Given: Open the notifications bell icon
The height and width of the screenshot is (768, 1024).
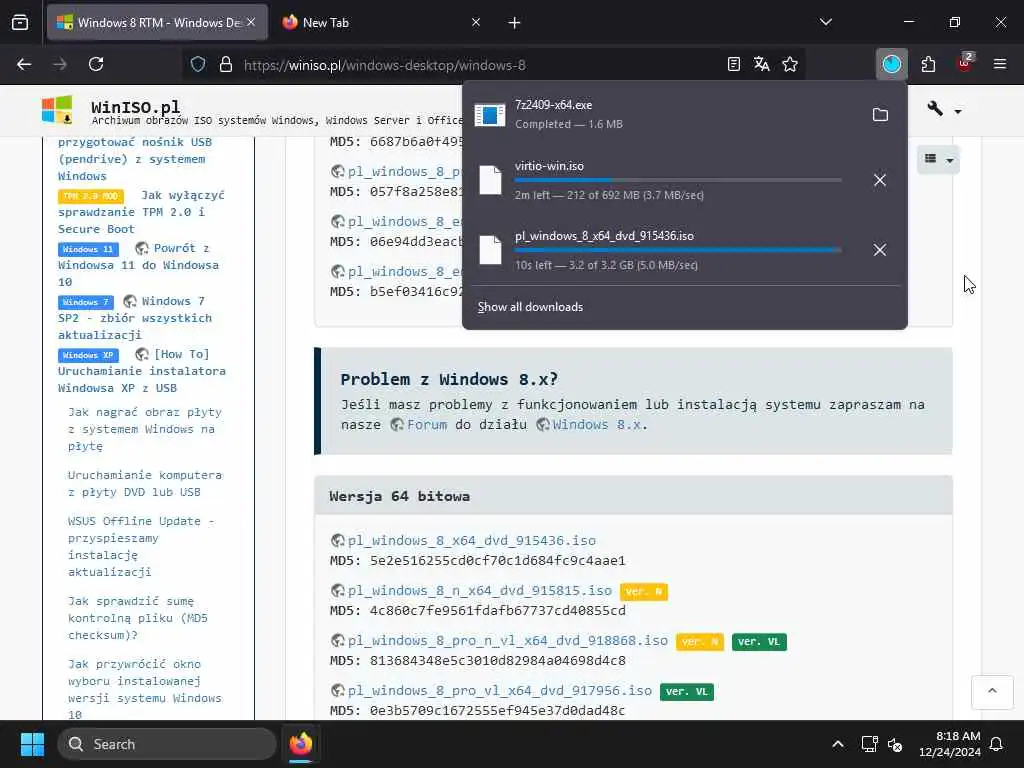Looking at the screenshot, I should (997, 744).
